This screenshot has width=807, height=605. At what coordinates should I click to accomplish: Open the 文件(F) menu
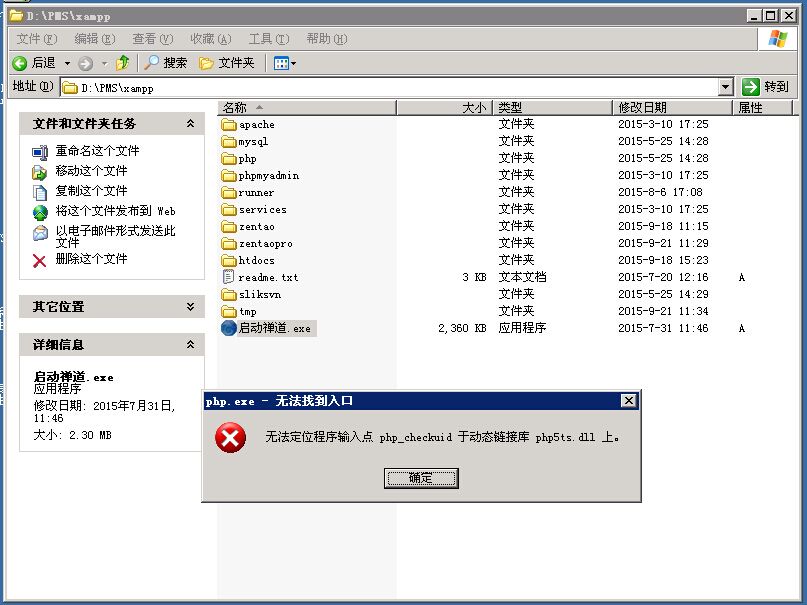click(37, 39)
